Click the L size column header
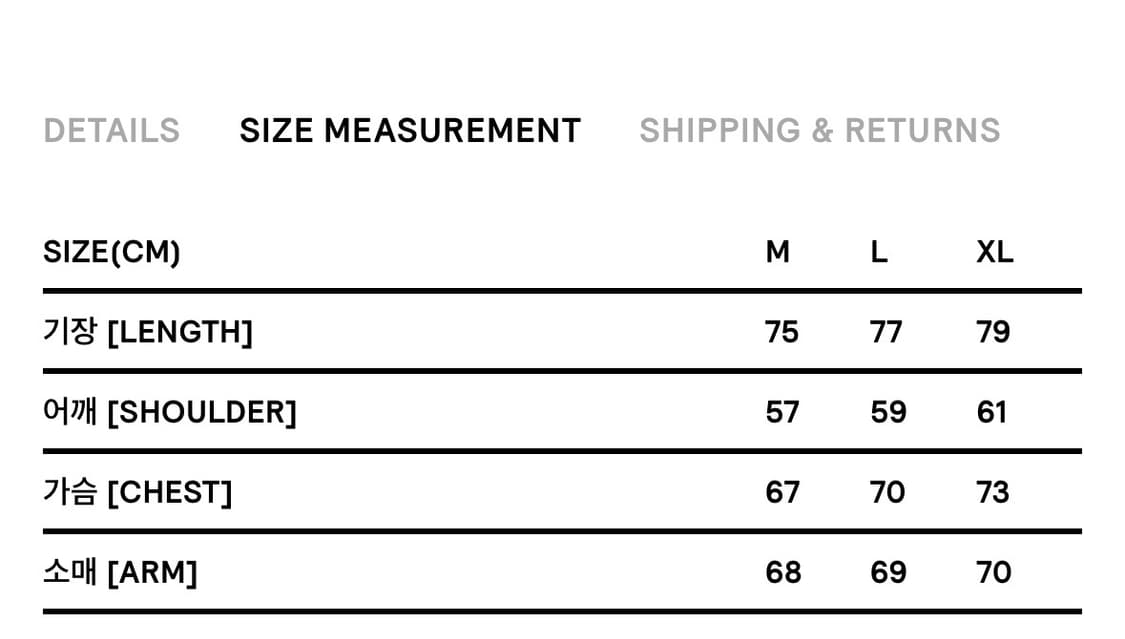This screenshot has height=639, width=1125. pyautogui.click(x=878, y=252)
